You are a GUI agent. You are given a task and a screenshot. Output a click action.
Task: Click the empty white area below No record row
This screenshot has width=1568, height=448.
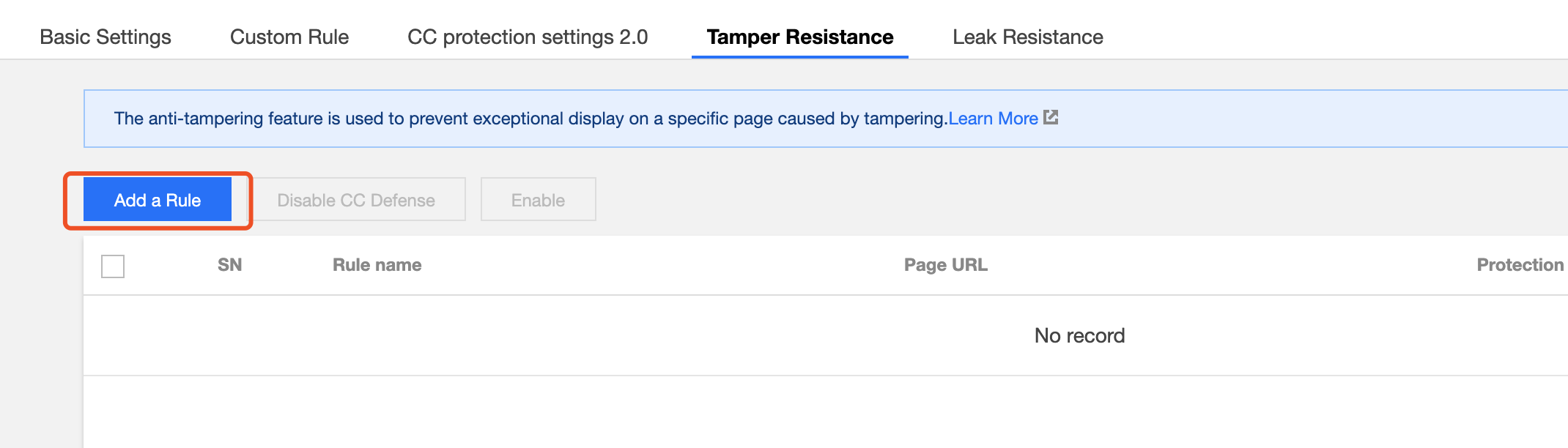click(x=826, y=412)
